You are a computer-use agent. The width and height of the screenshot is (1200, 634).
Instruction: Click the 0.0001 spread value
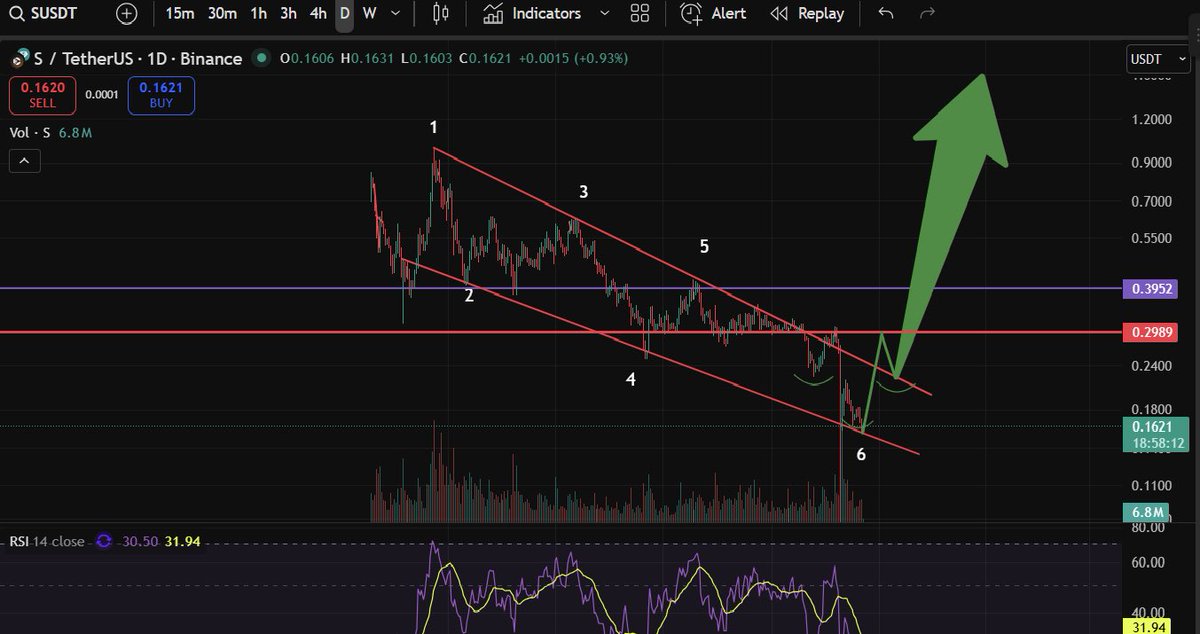(x=102, y=95)
